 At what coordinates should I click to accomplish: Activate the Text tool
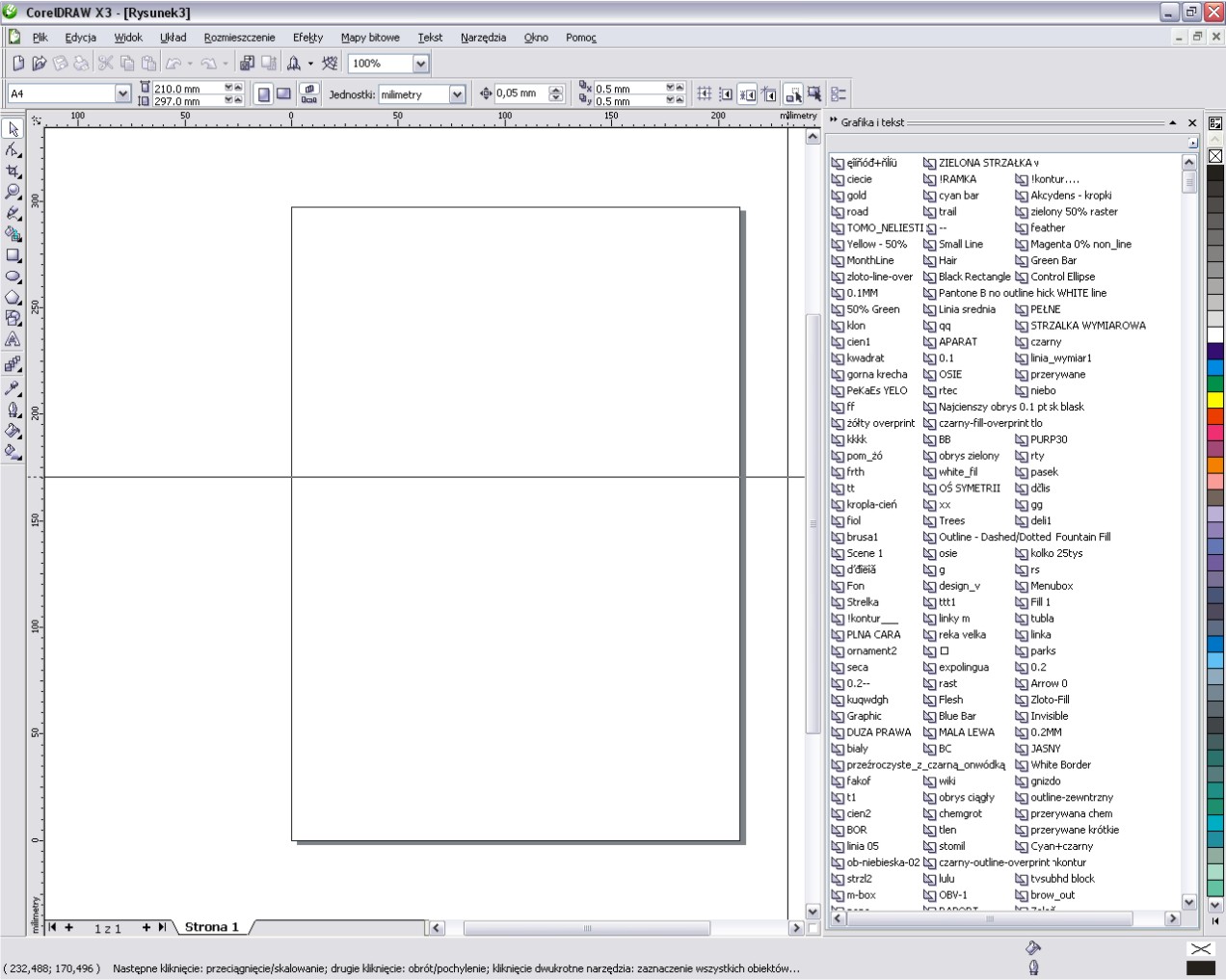(x=13, y=340)
